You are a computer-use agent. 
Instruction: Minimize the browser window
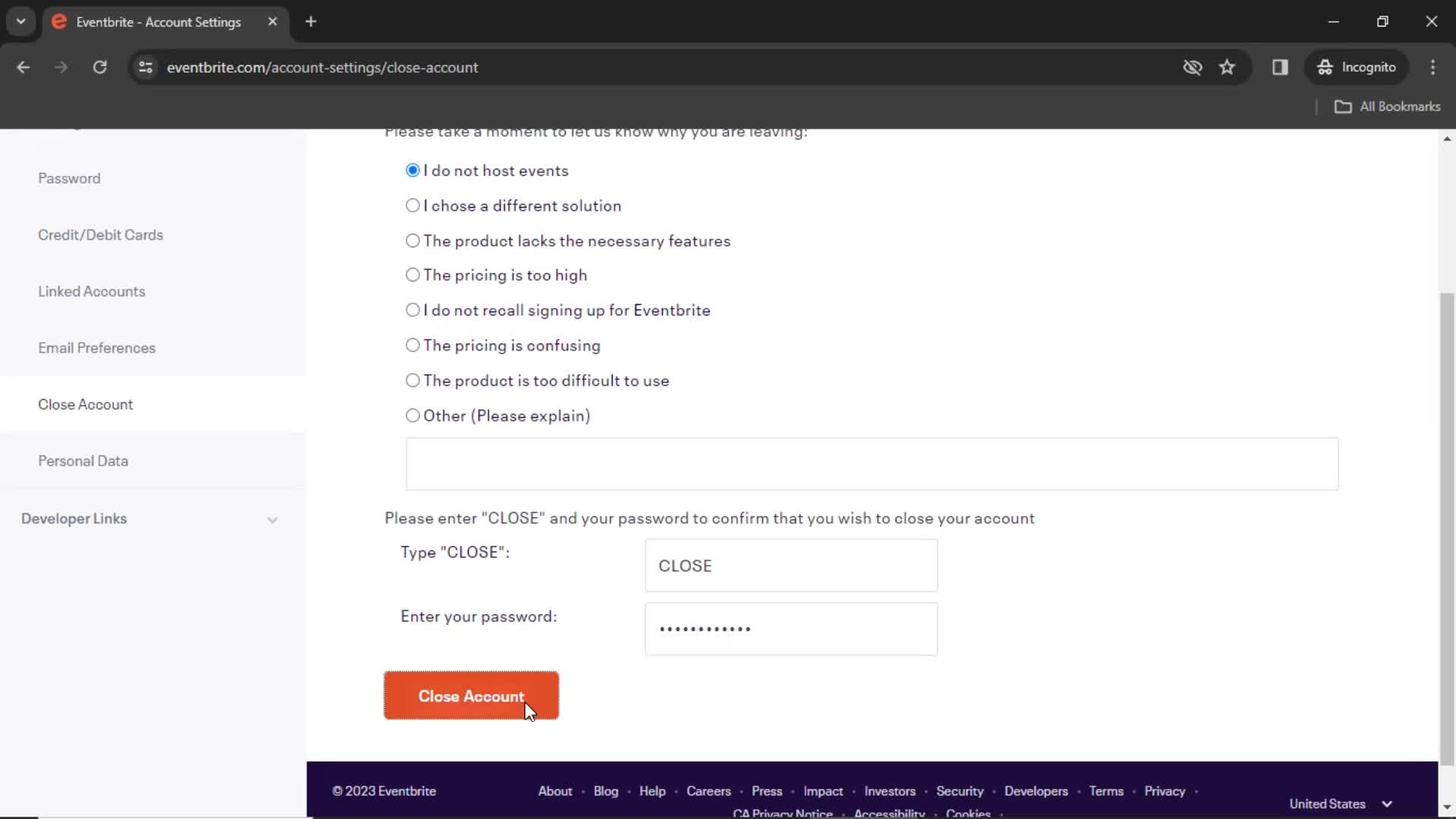[1334, 22]
